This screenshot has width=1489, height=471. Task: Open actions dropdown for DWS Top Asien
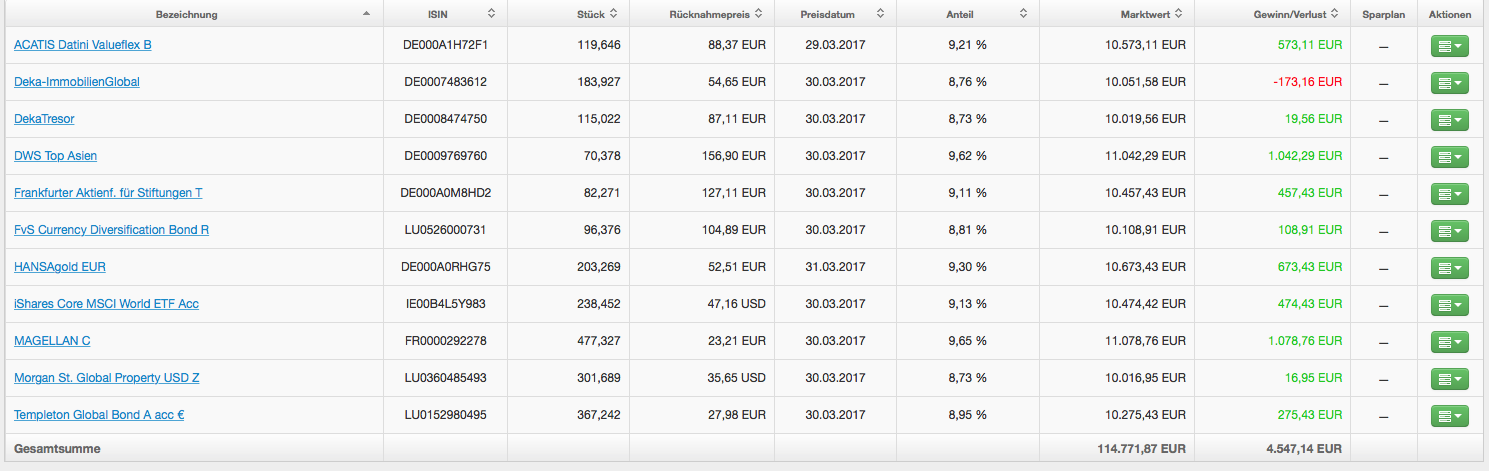coord(1449,157)
